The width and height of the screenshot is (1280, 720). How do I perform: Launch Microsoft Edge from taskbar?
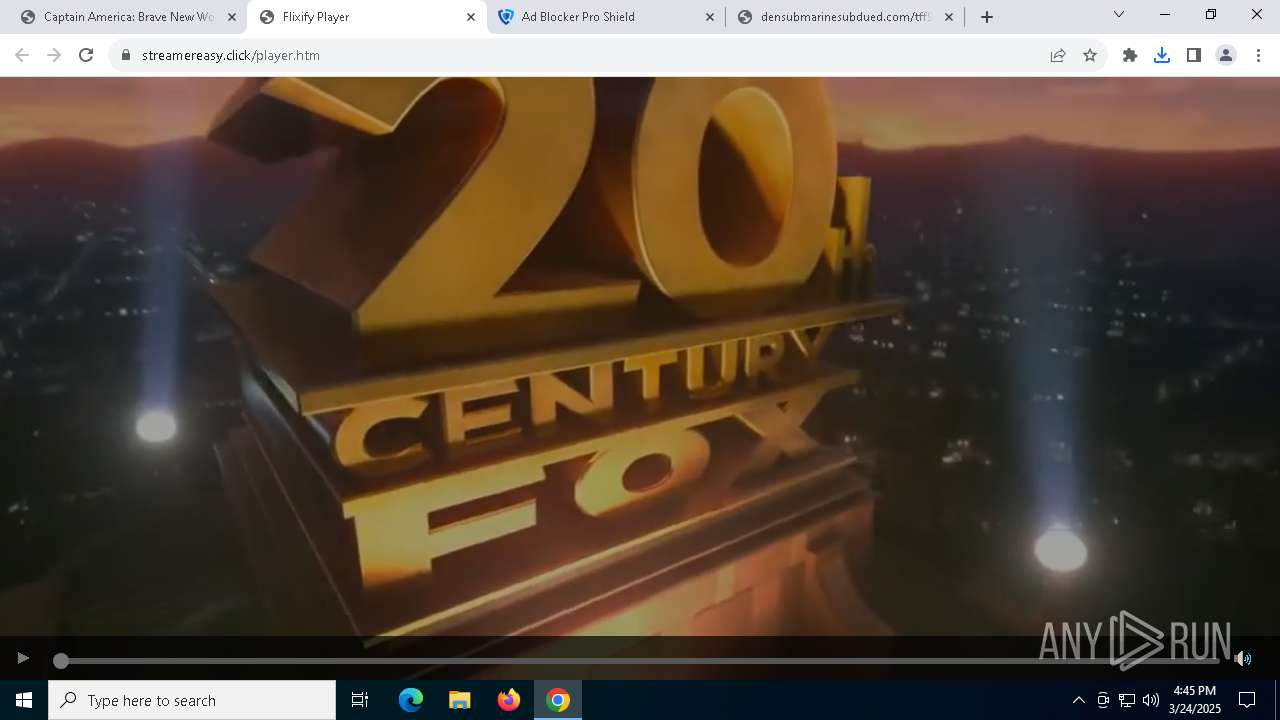[x=411, y=700]
